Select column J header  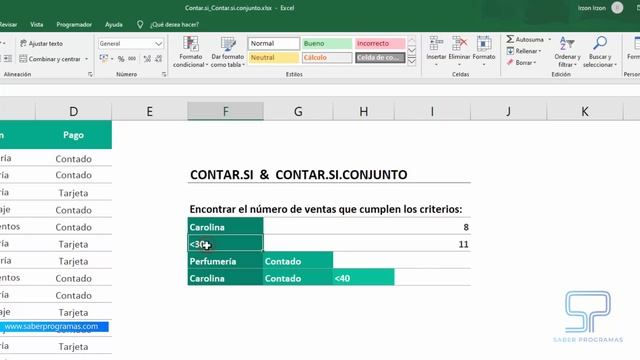(x=508, y=111)
